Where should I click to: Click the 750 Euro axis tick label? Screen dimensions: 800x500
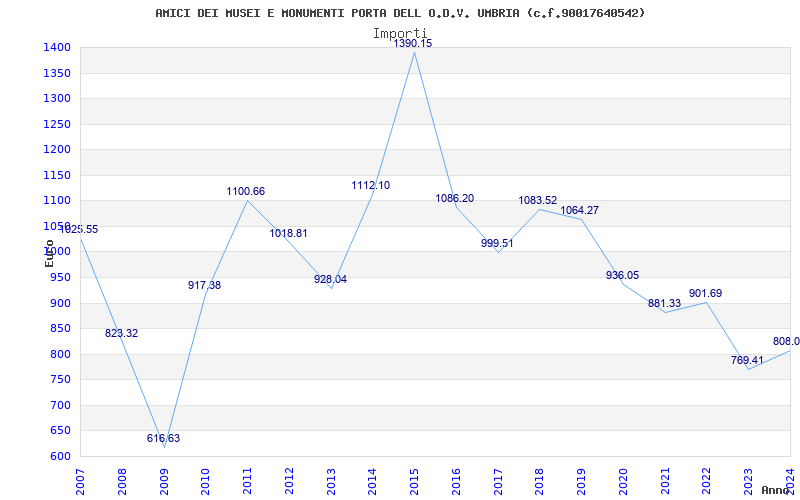point(59,380)
